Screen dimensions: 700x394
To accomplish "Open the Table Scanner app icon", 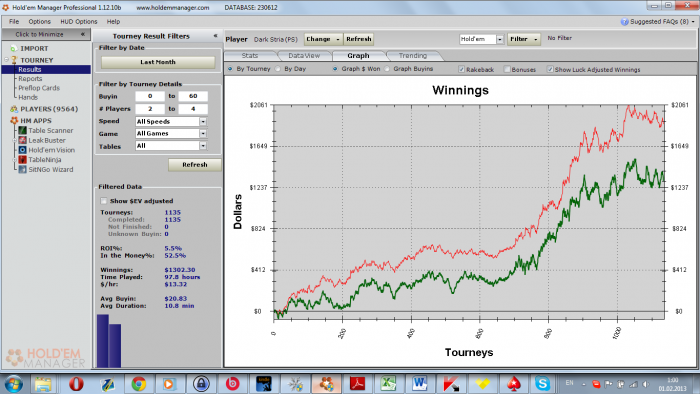I will point(22,130).
